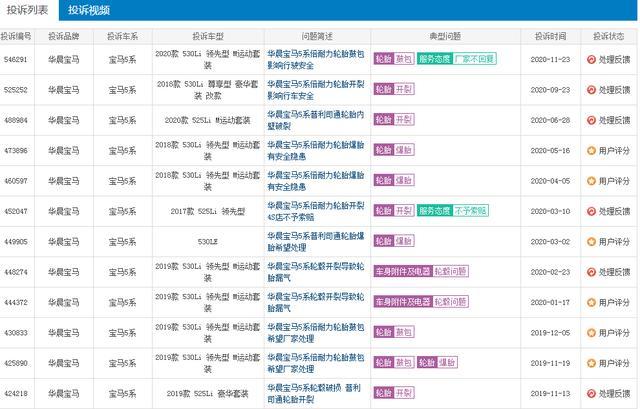Select complaint number 546291

pos(16,60)
